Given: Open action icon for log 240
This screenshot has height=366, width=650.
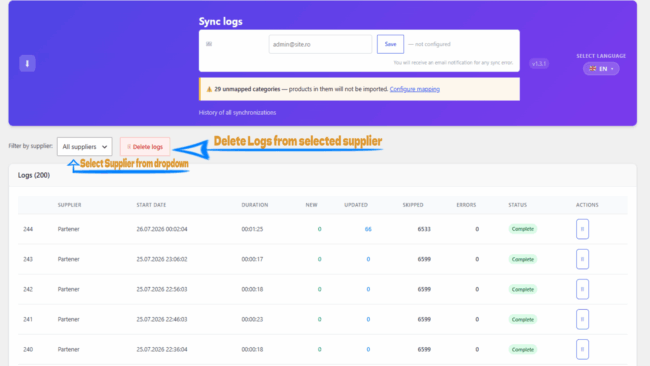Looking at the screenshot, I should (x=582, y=349).
